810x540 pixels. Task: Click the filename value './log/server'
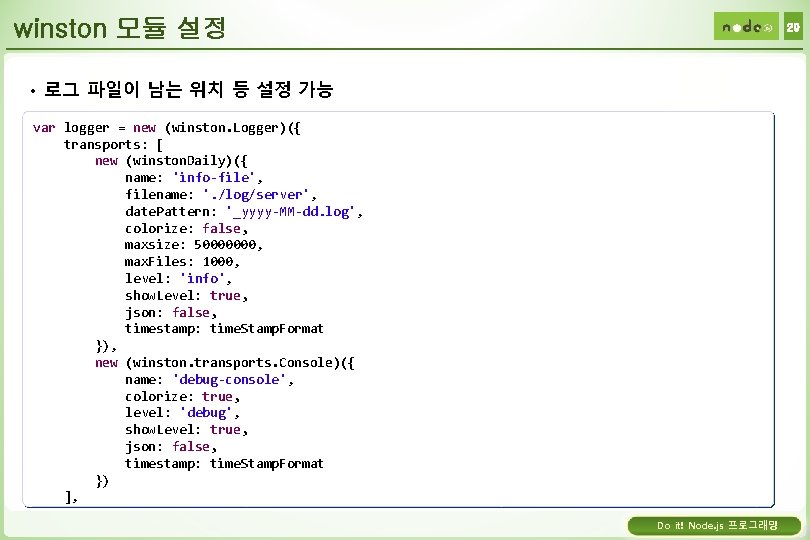click(x=256, y=195)
